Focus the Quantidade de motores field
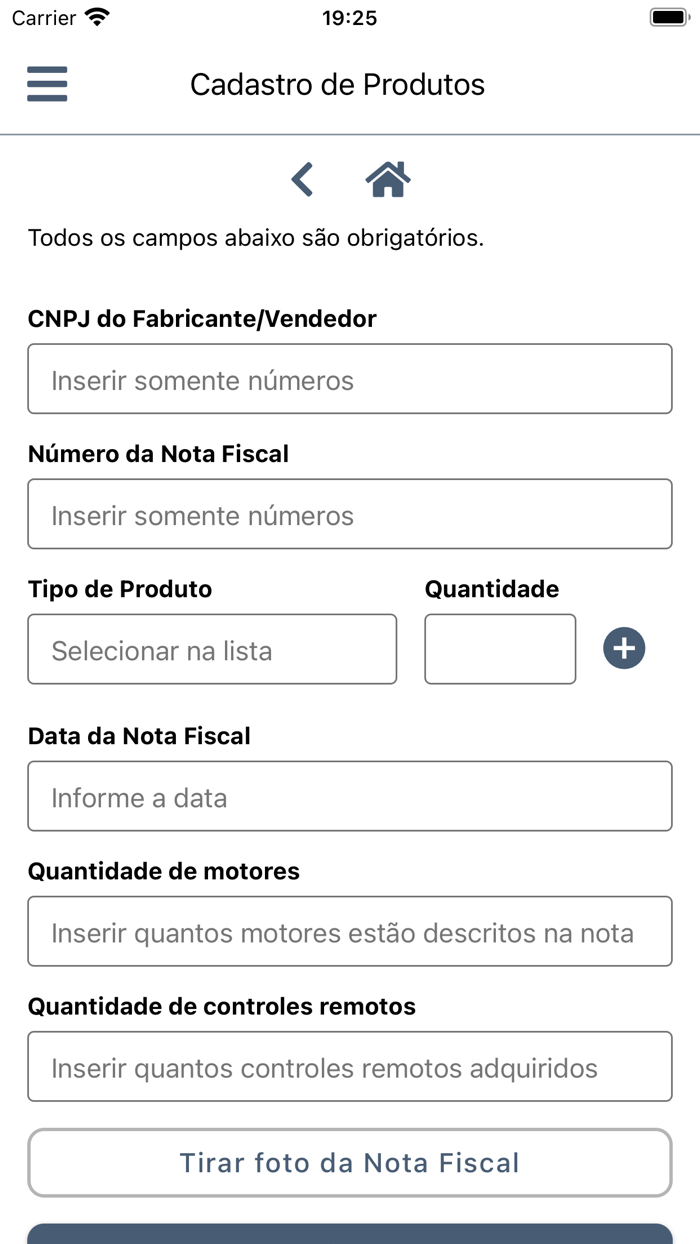Viewport: 700px width, 1244px height. [350, 931]
